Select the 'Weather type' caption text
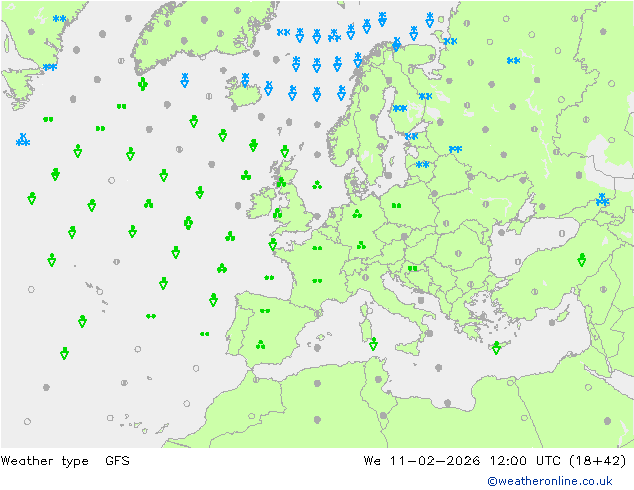 click(x=44, y=461)
